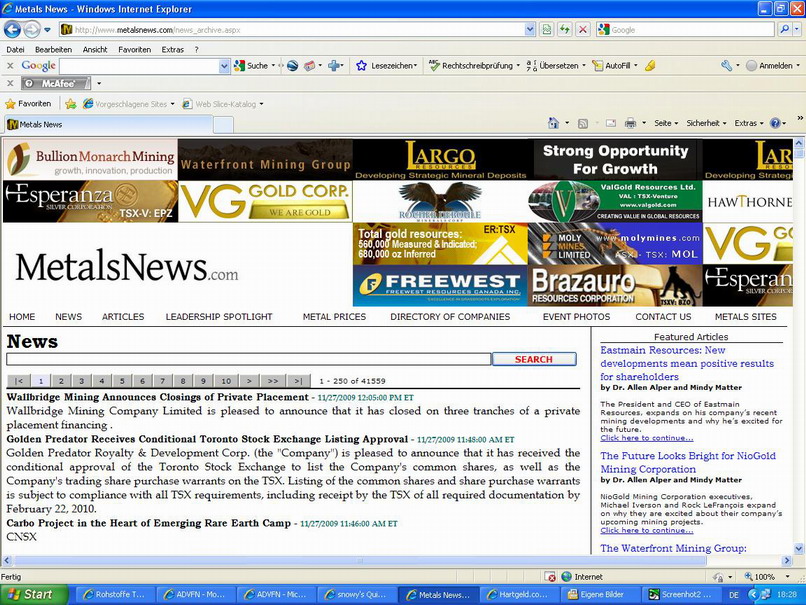Close the Google toolbar with its X

[10, 66]
